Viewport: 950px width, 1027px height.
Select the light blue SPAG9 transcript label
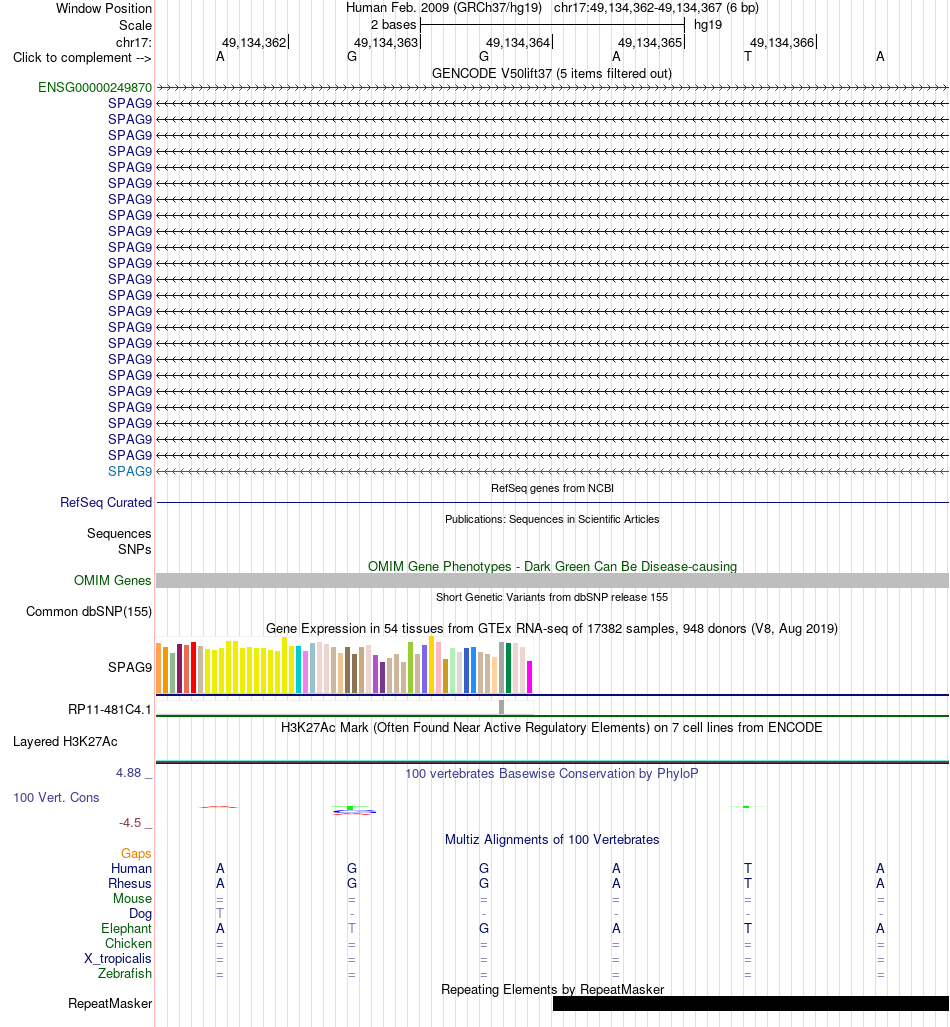[130, 472]
